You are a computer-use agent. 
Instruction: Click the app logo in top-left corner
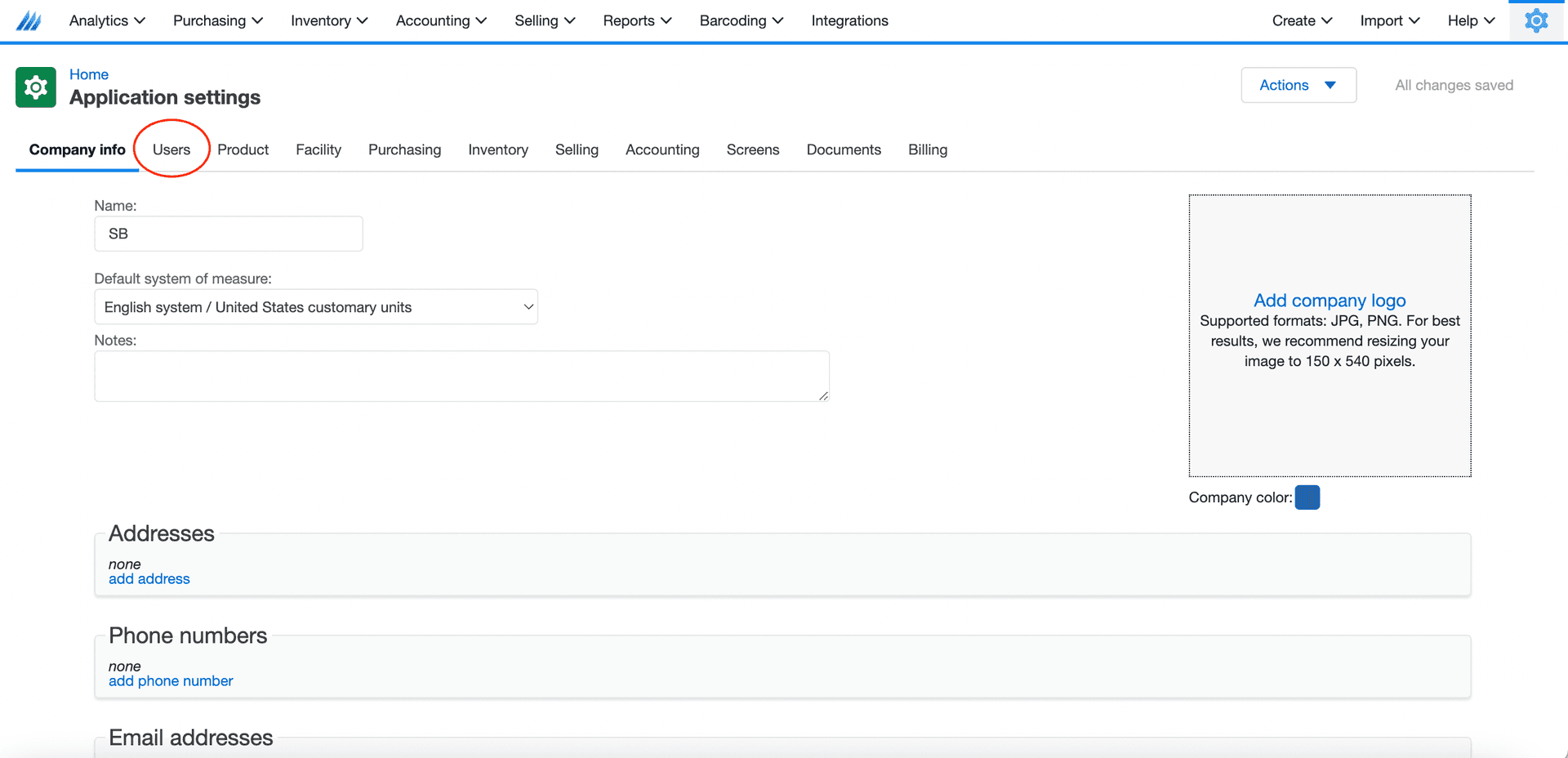[29, 20]
